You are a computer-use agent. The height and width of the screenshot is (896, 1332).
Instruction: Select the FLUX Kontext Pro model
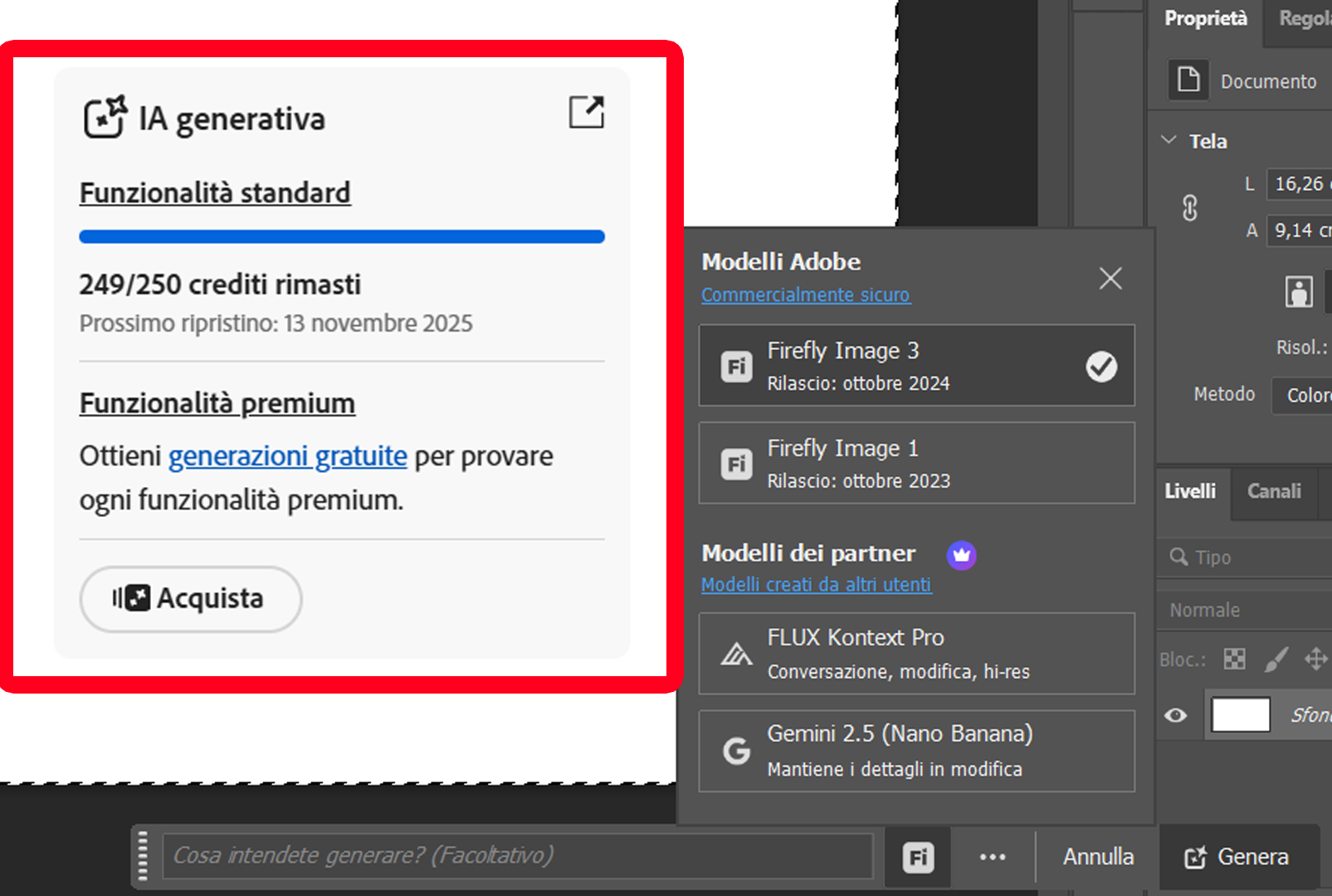click(x=917, y=654)
